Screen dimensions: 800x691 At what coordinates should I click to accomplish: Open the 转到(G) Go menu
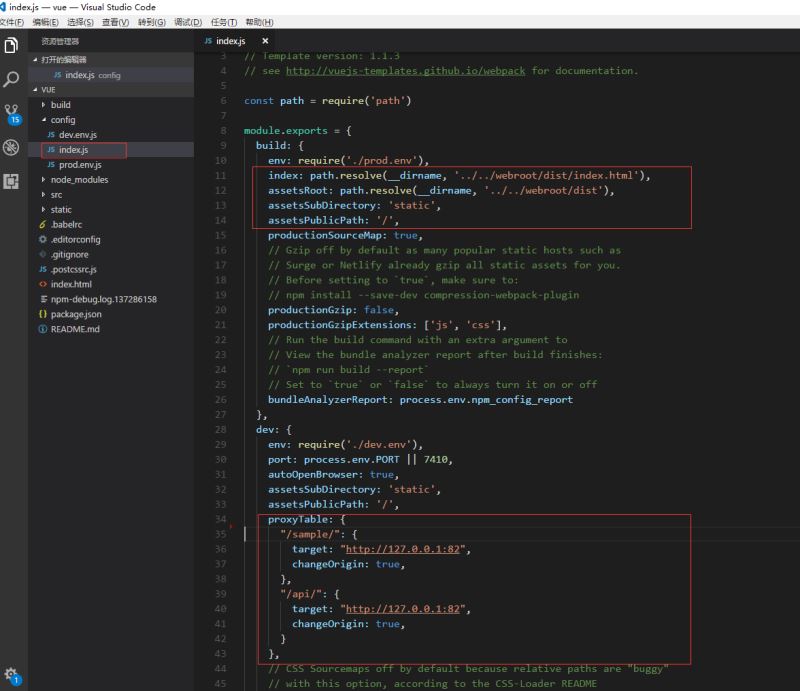click(152, 22)
